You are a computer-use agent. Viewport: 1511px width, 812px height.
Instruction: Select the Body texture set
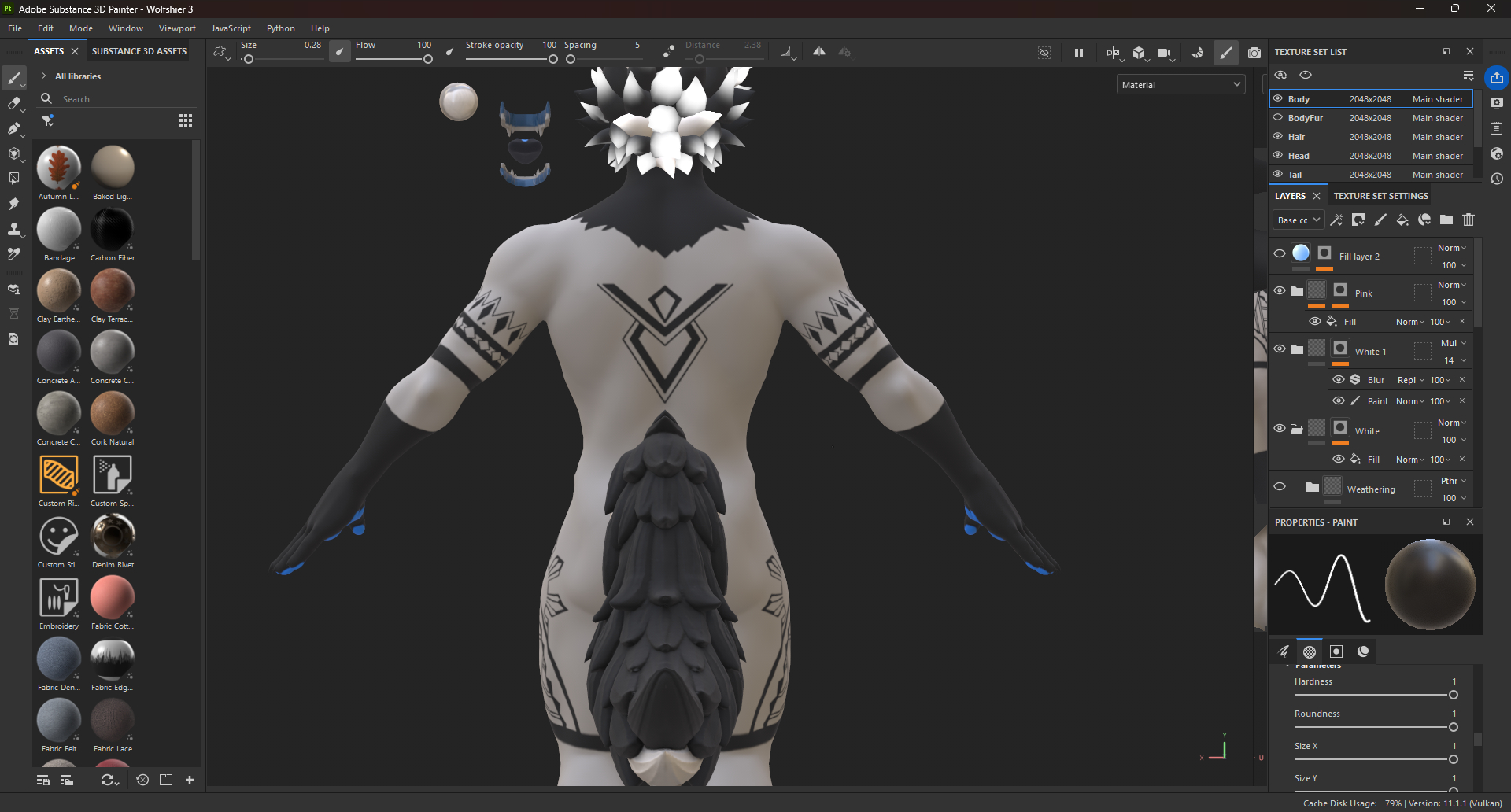[x=1299, y=99]
